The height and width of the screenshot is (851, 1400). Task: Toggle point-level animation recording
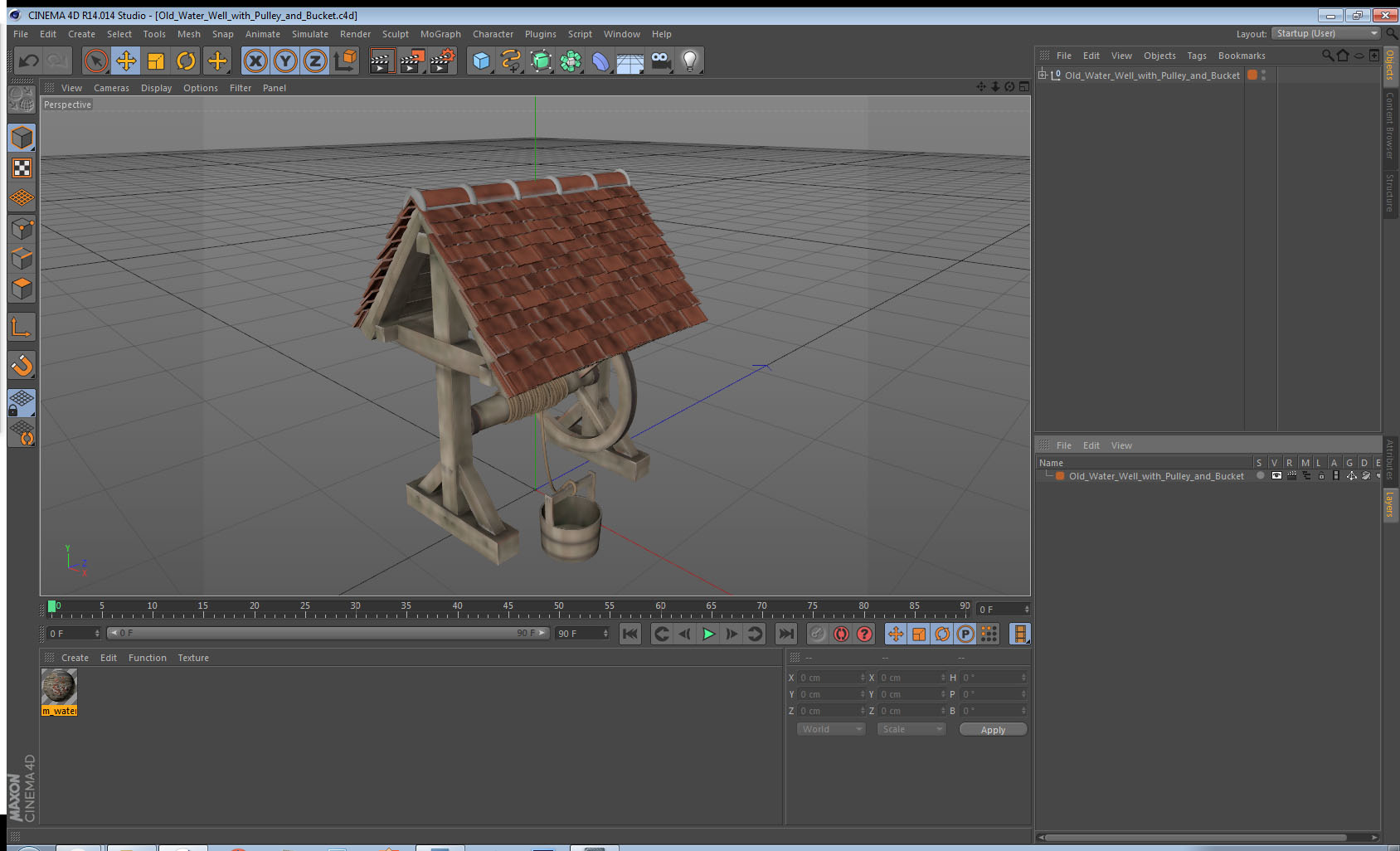pyautogui.click(x=989, y=634)
